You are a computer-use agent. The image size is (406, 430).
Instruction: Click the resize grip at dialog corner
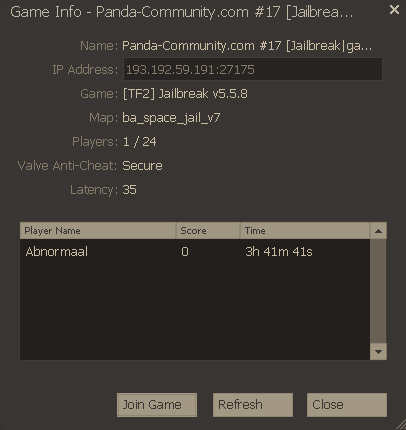[x=401, y=425]
